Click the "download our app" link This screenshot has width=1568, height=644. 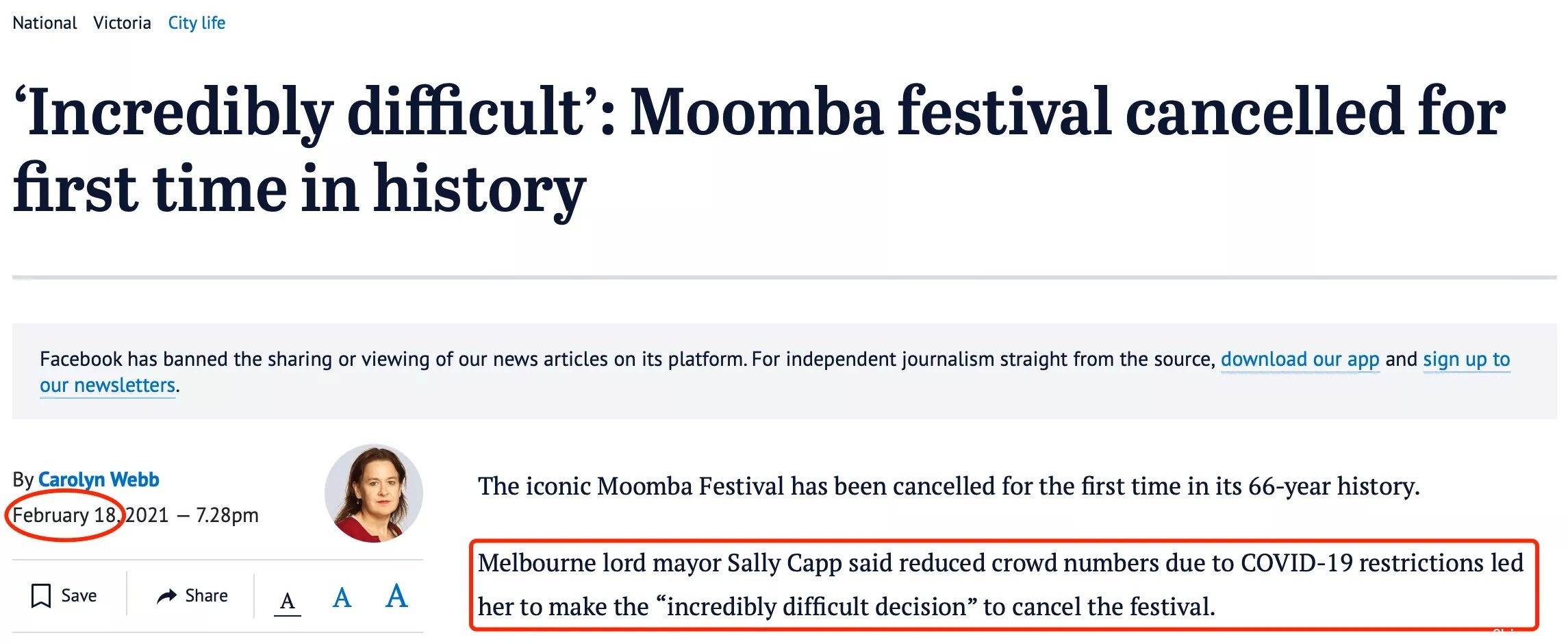1300,359
